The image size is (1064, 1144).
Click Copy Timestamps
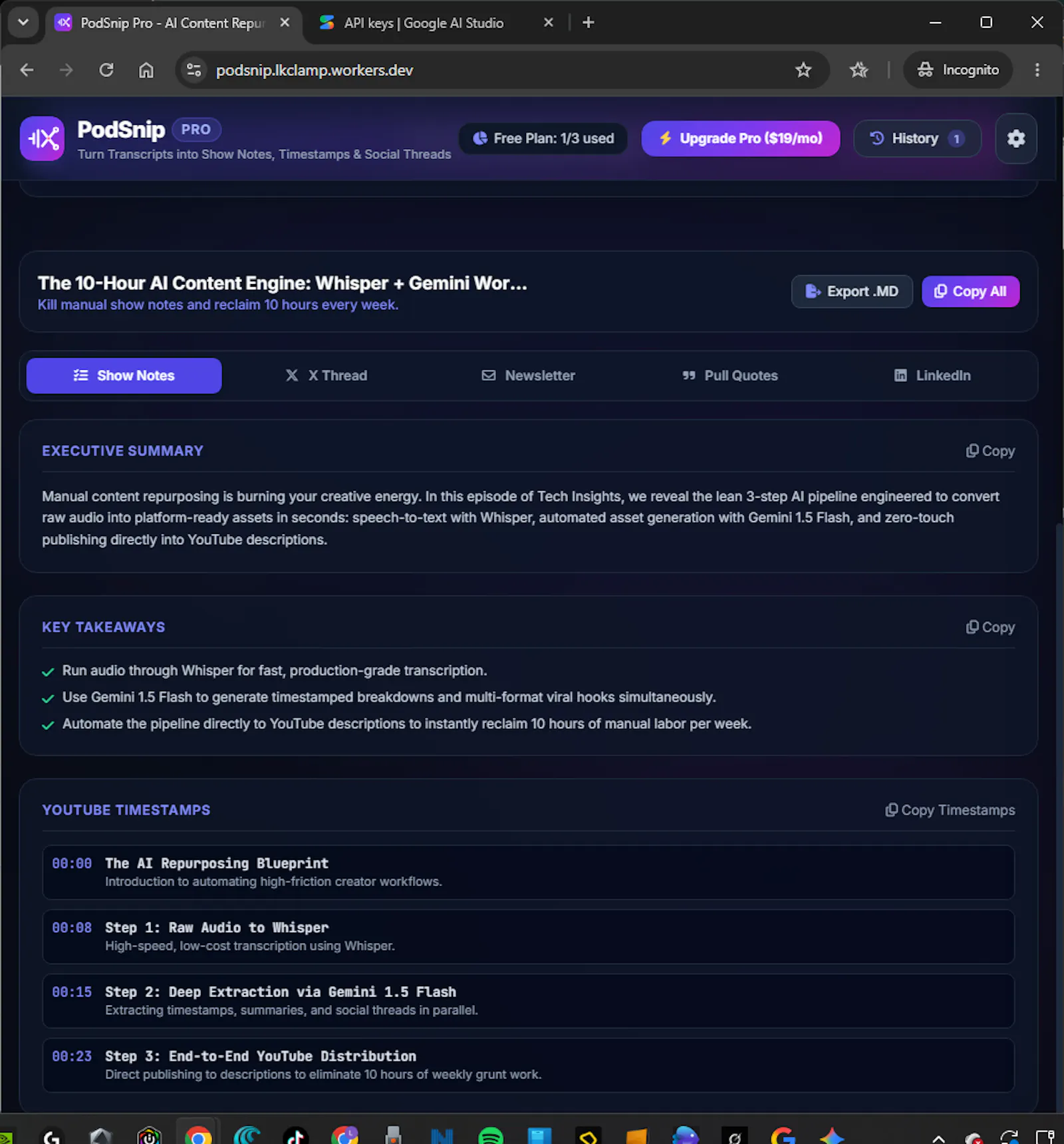point(950,810)
